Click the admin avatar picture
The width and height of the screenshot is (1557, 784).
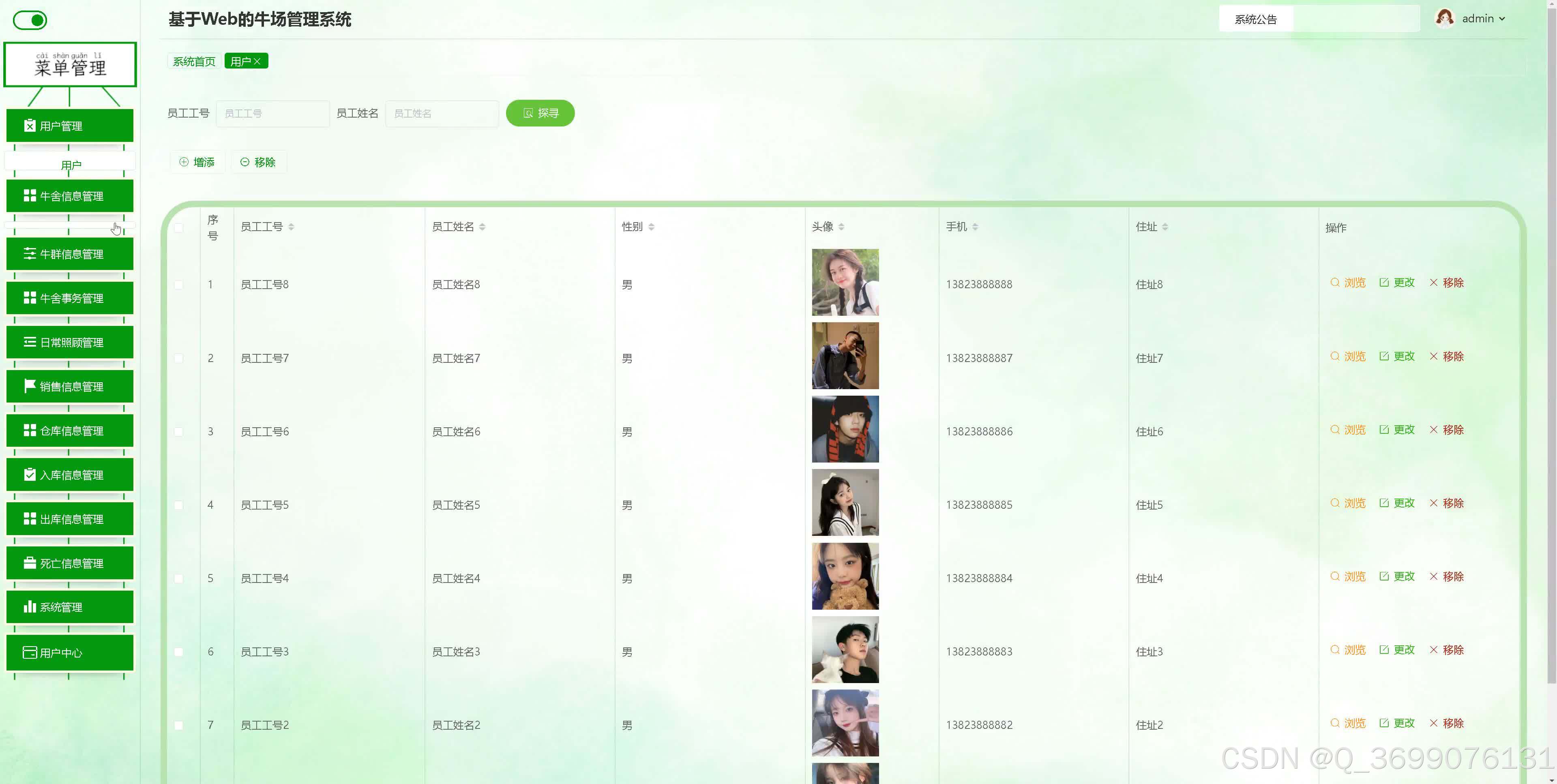point(1444,19)
